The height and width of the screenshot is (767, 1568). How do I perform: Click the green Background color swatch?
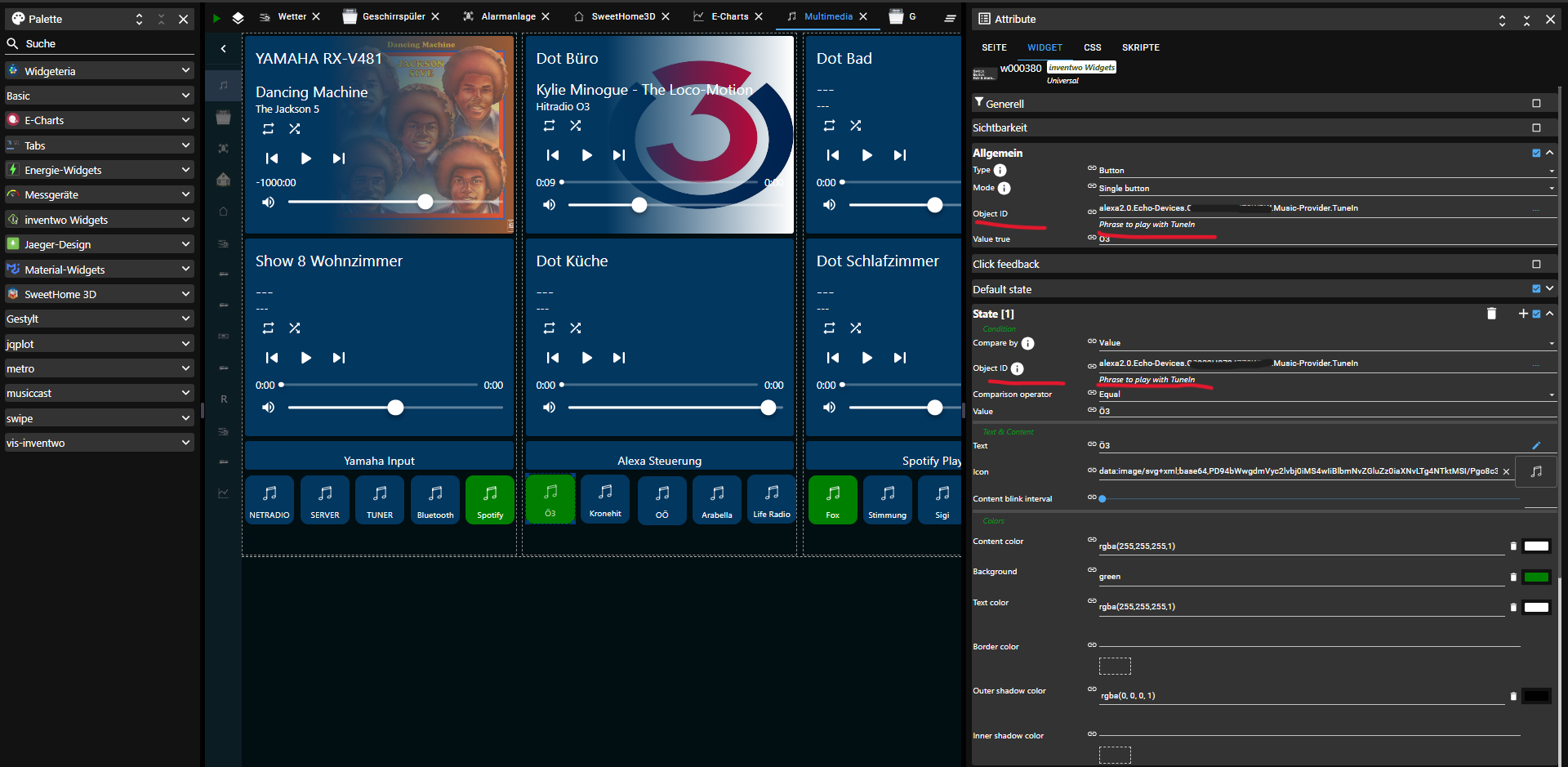(1536, 577)
